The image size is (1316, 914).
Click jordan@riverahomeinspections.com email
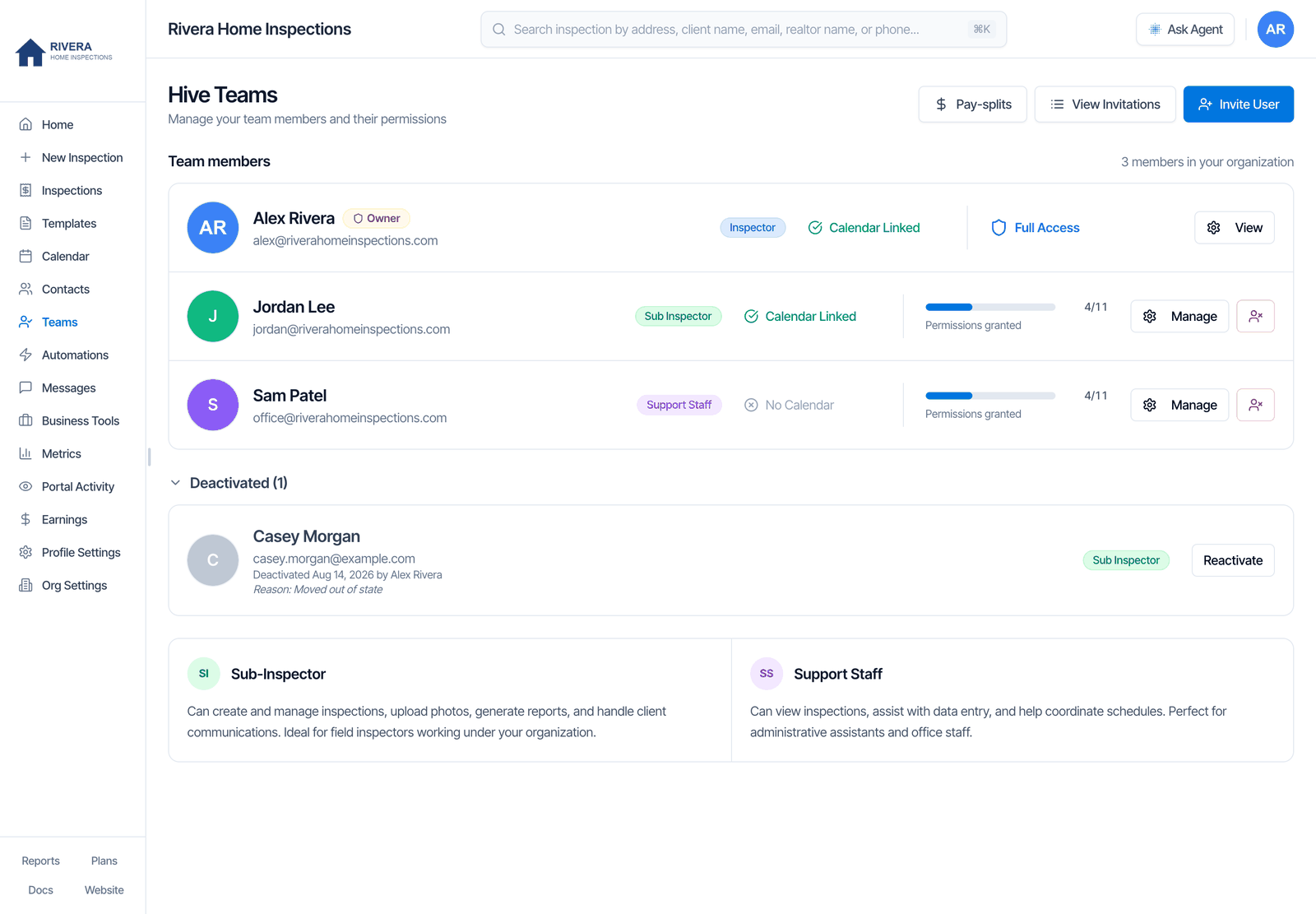351,330
